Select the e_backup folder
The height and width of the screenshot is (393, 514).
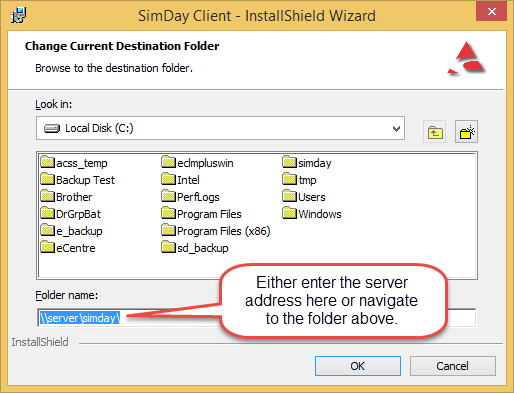coord(72,231)
